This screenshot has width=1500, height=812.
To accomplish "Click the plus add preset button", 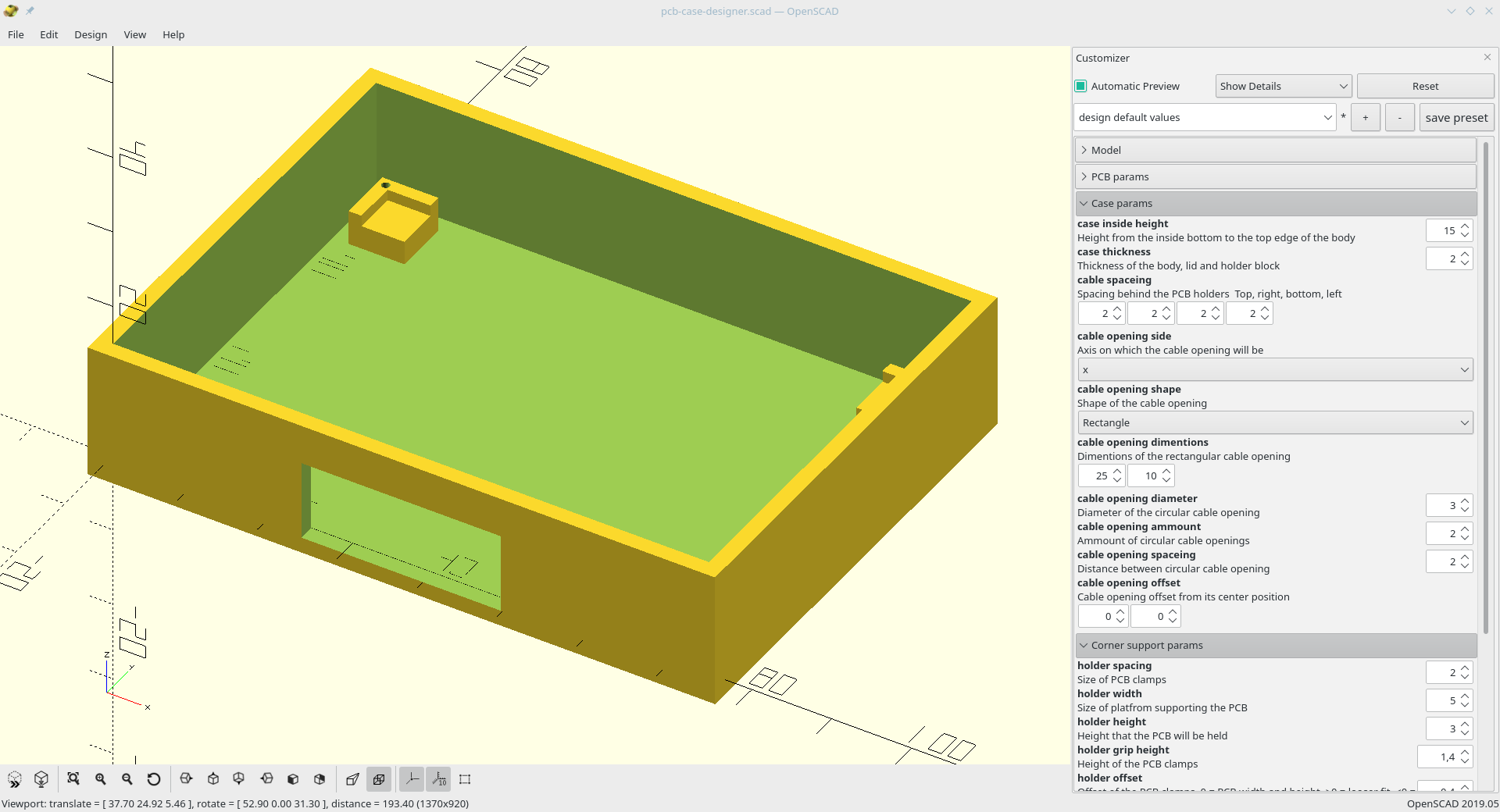I will 1366,117.
